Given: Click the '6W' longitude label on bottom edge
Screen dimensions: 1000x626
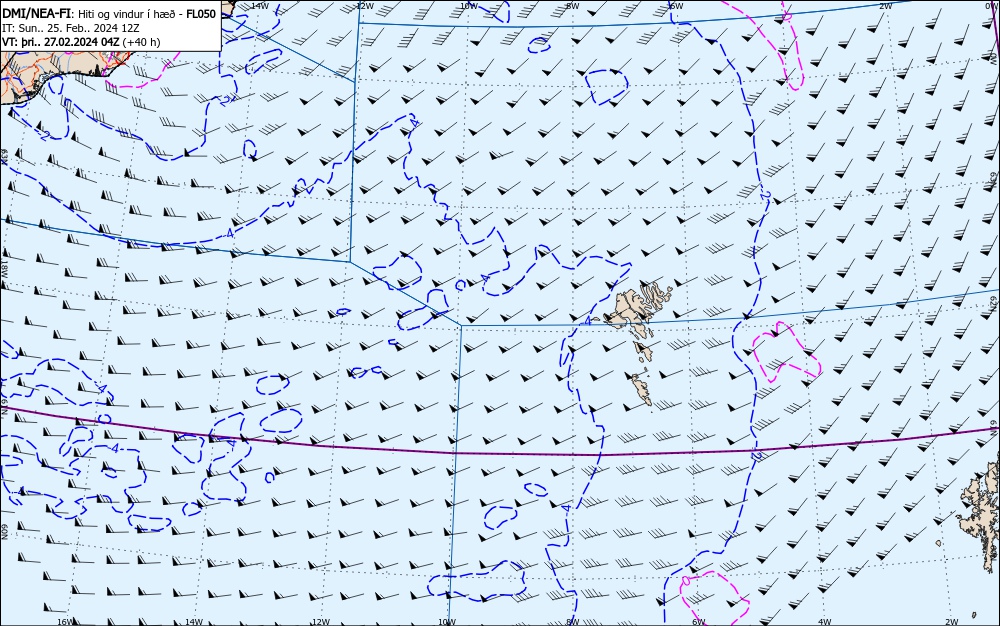Looking at the screenshot, I should pyautogui.click(x=699, y=622).
